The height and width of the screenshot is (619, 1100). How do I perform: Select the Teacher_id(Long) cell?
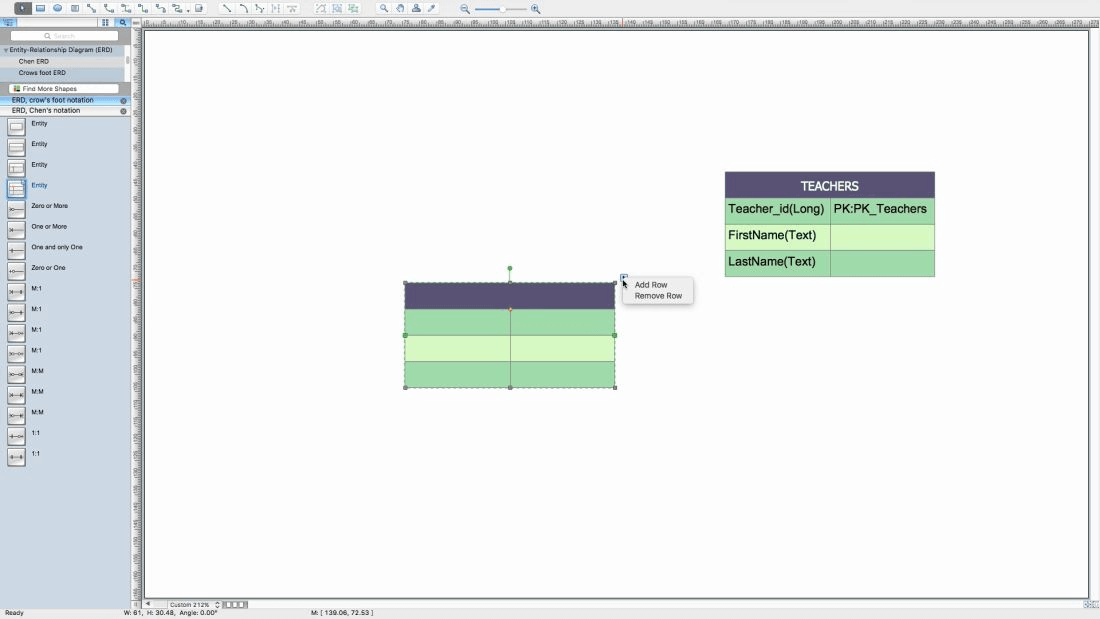click(777, 210)
